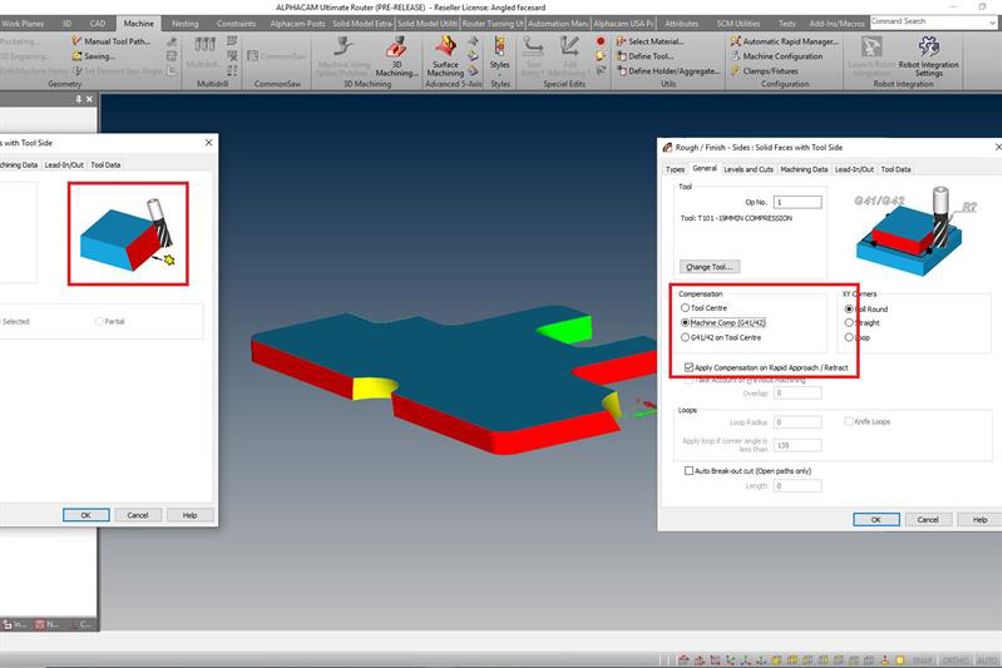Open Select Material command

pyautogui.click(x=650, y=41)
